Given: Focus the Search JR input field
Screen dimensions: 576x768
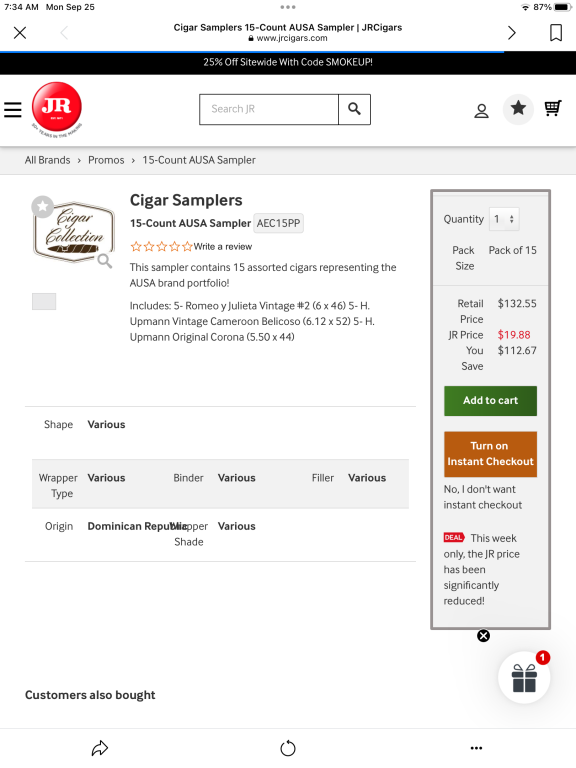Looking at the screenshot, I should click(x=269, y=109).
